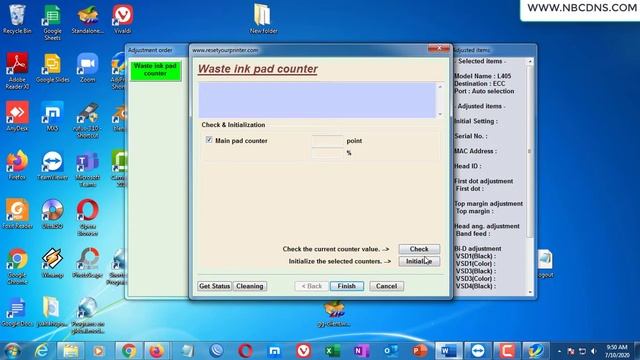Click the Cleaning button
The width and height of the screenshot is (640, 360).
pos(250,286)
